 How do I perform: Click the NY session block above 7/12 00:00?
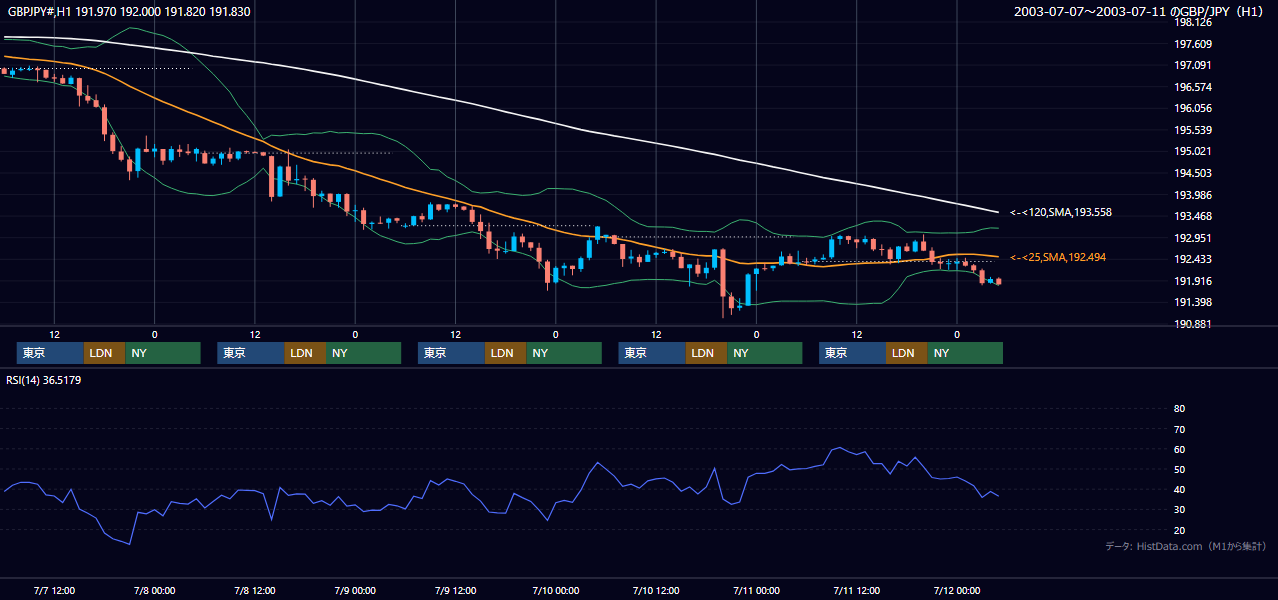point(965,353)
